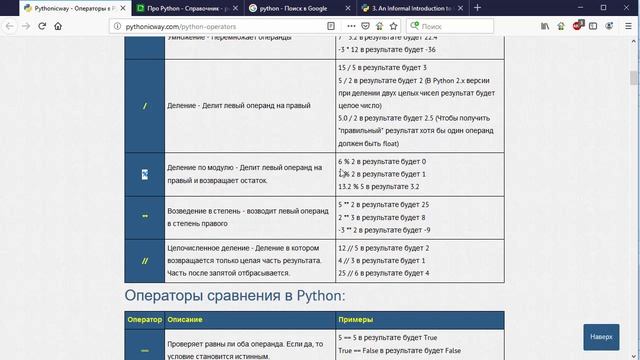Click text '15 / 5 в результате будет 3'
Viewport: 640px width, 360px height.
382,67
